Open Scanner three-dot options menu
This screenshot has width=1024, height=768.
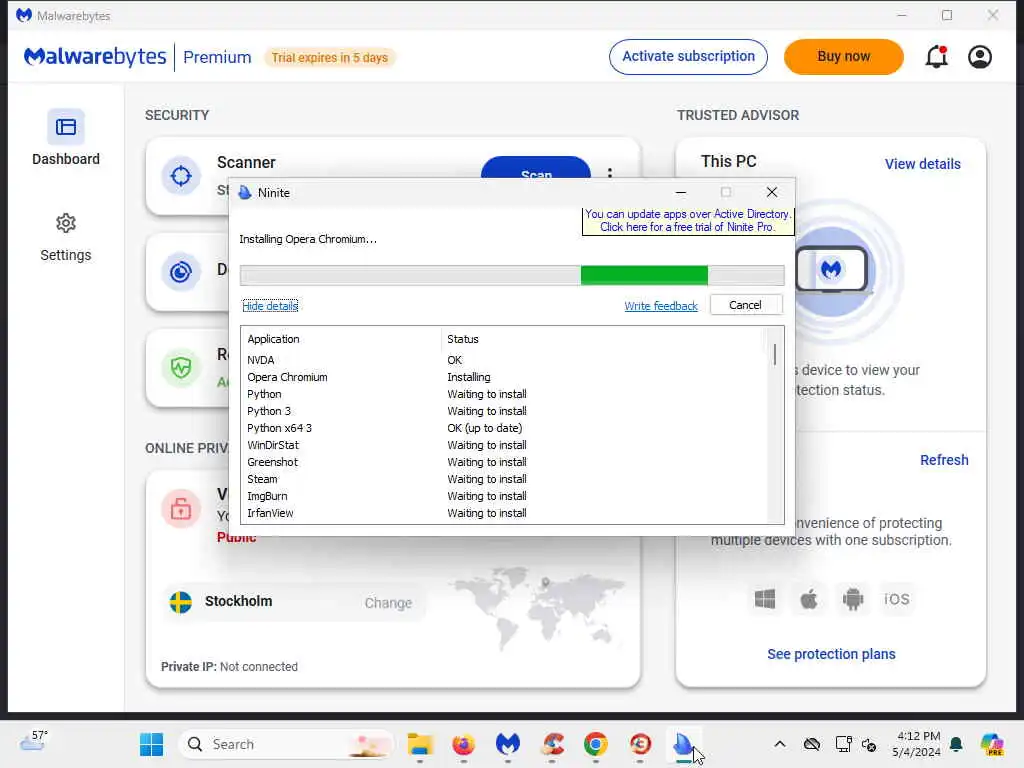click(610, 172)
